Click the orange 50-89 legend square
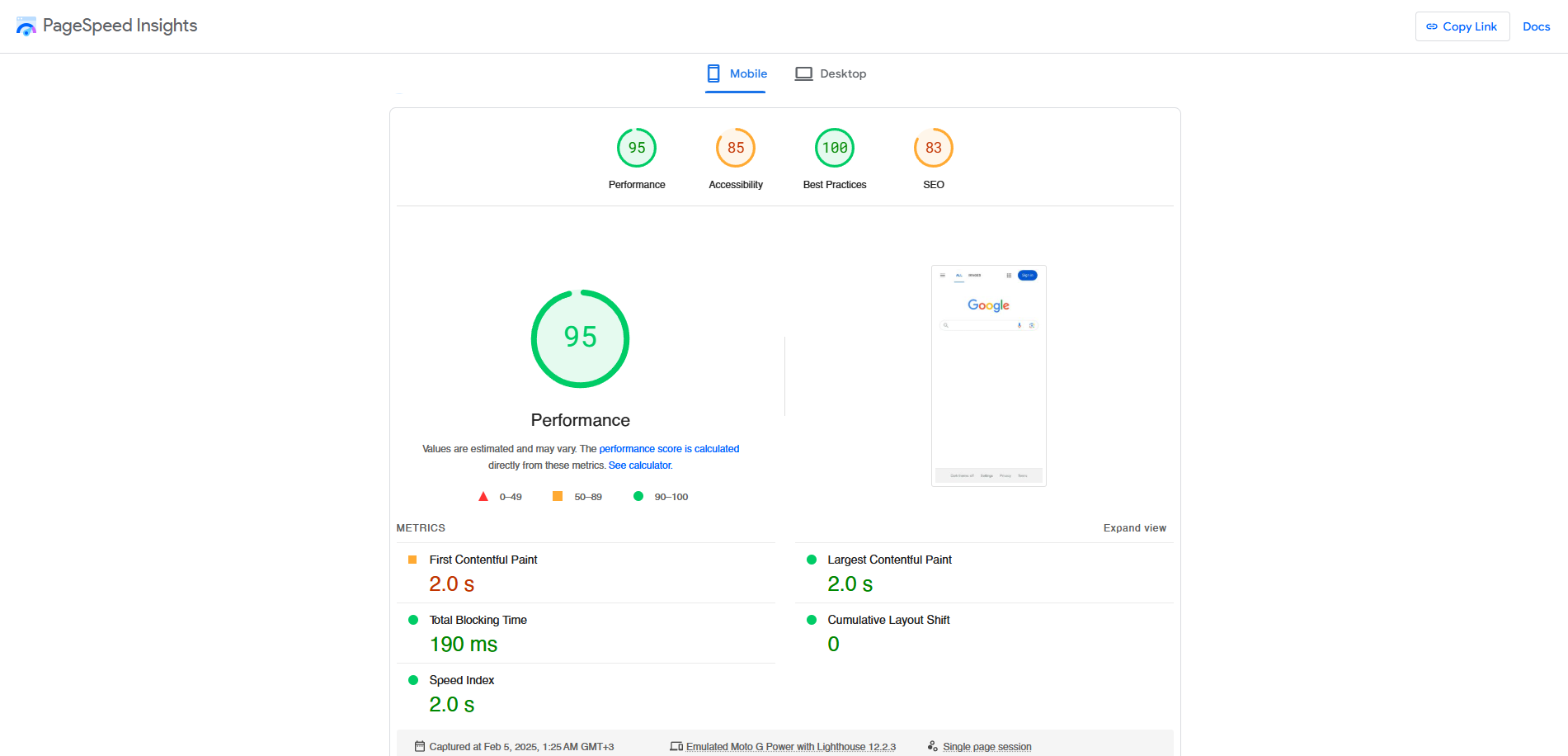 tap(558, 496)
